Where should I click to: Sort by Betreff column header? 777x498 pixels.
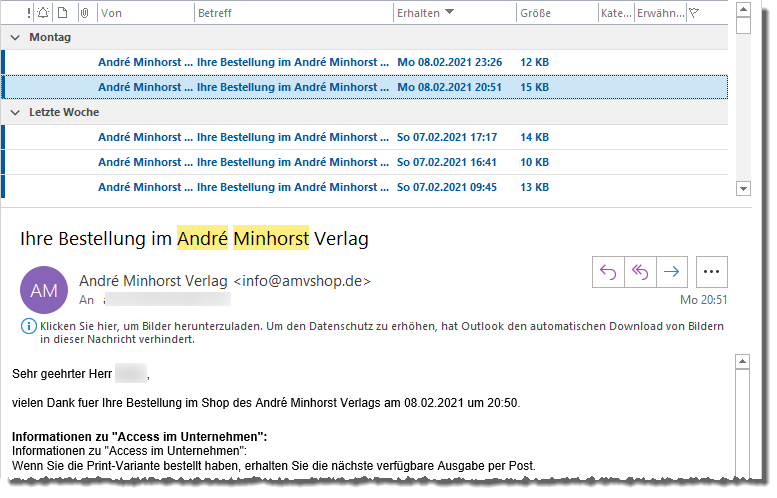coord(294,13)
